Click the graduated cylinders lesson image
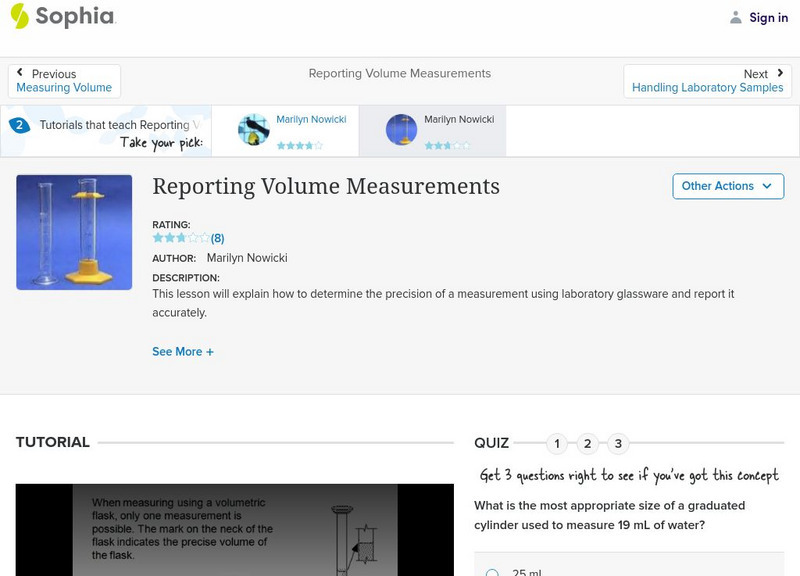Screen dimensions: 800x576 (x=74, y=232)
